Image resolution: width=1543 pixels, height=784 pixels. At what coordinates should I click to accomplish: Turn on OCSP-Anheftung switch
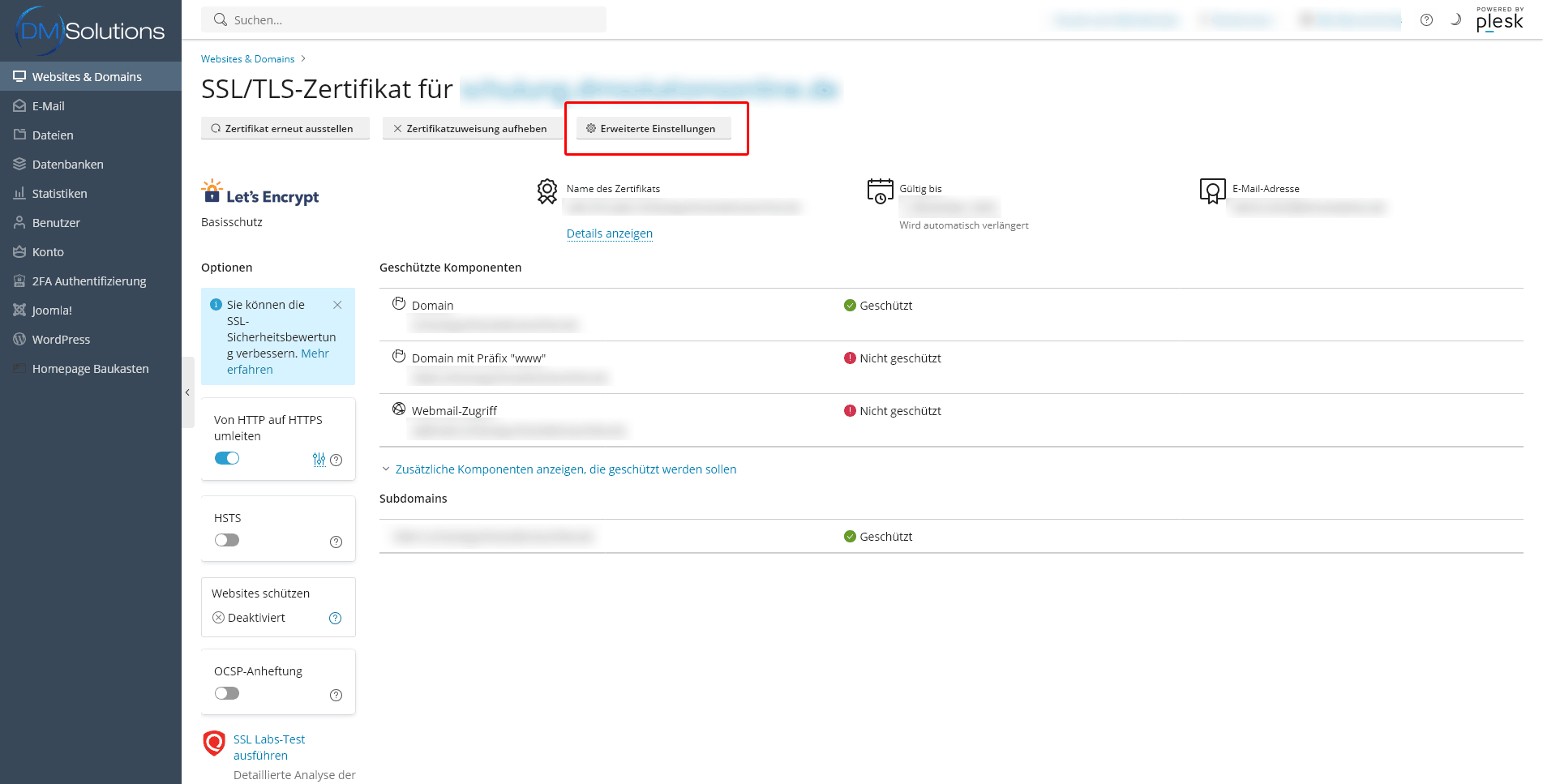pyautogui.click(x=227, y=693)
